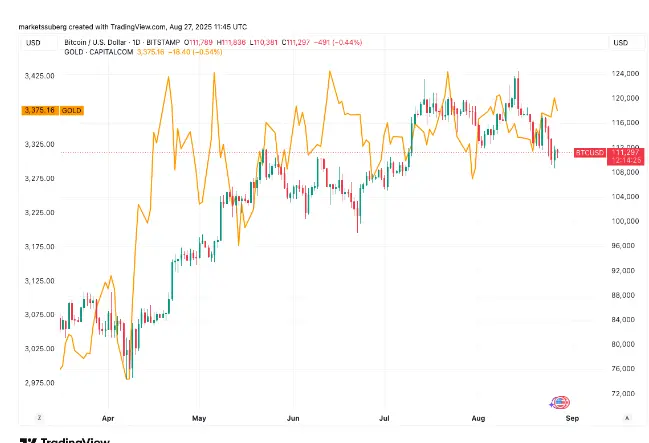The width and height of the screenshot is (649, 443).
Task: Click the Jun label on time axis
Action: point(293,418)
